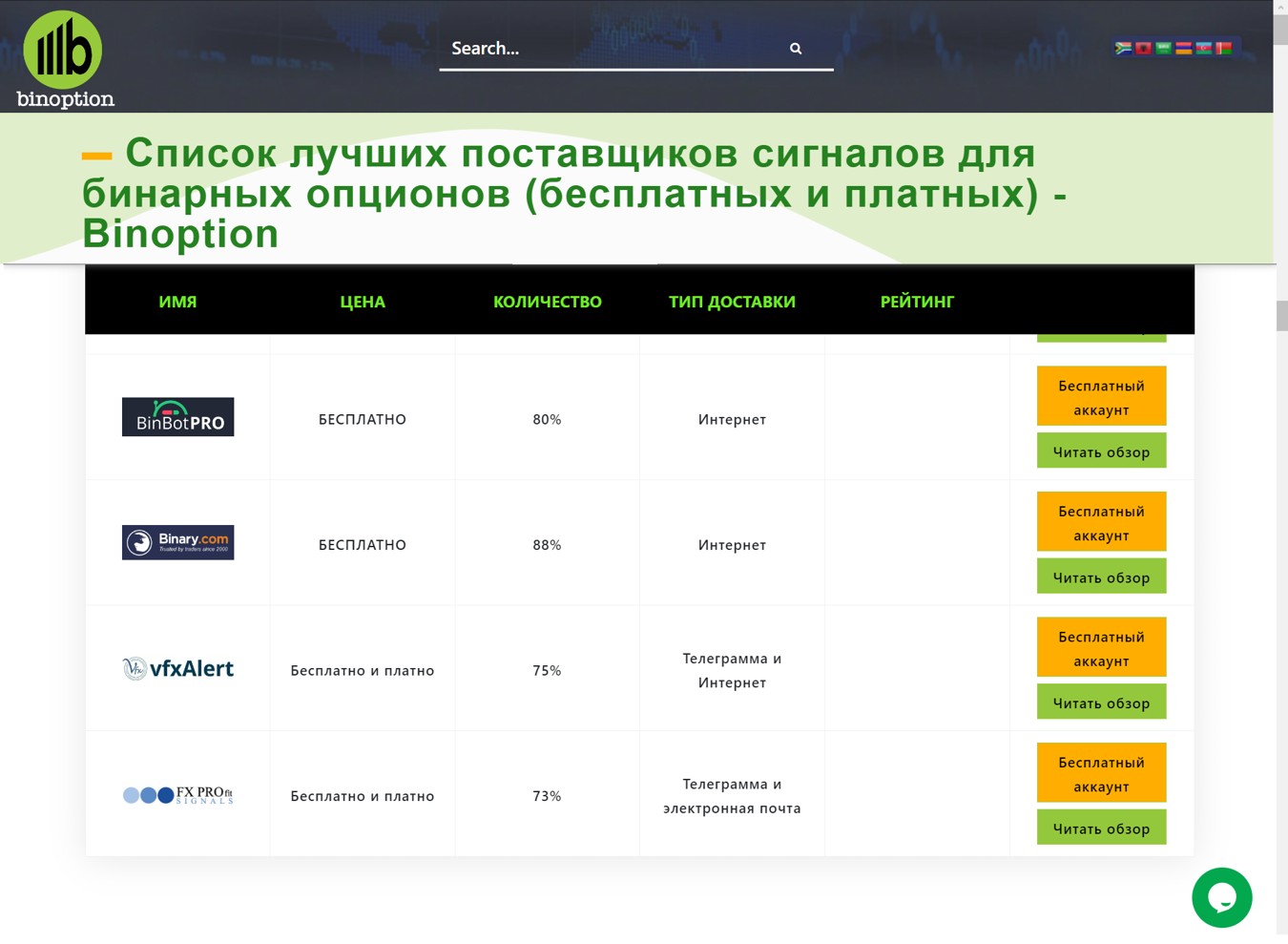1288x944 pixels.
Task: Open Бесплатный аккаунт for Binary.com
Action: pyautogui.click(x=1101, y=522)
